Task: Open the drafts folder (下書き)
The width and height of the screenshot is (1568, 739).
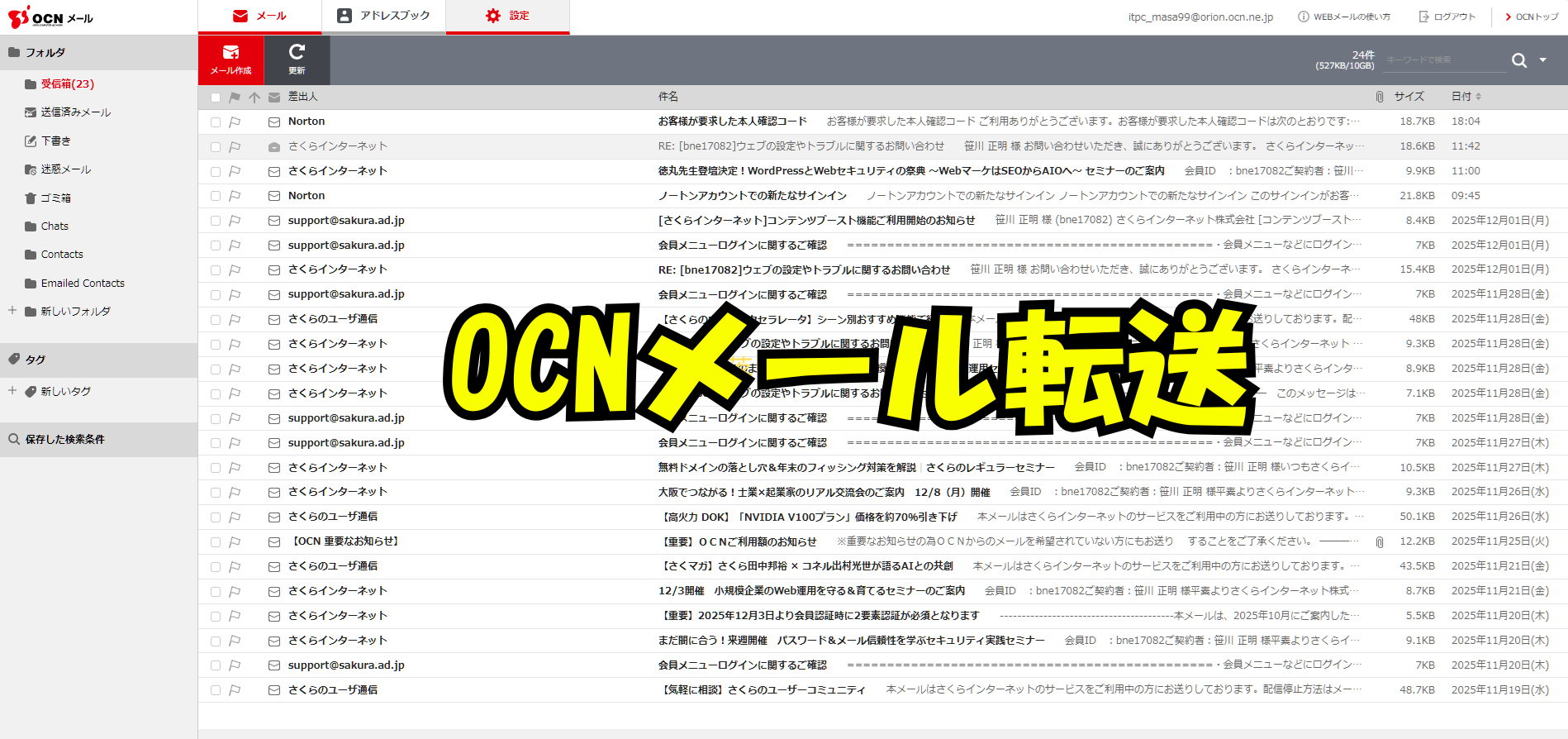Action: pos(55,141)
